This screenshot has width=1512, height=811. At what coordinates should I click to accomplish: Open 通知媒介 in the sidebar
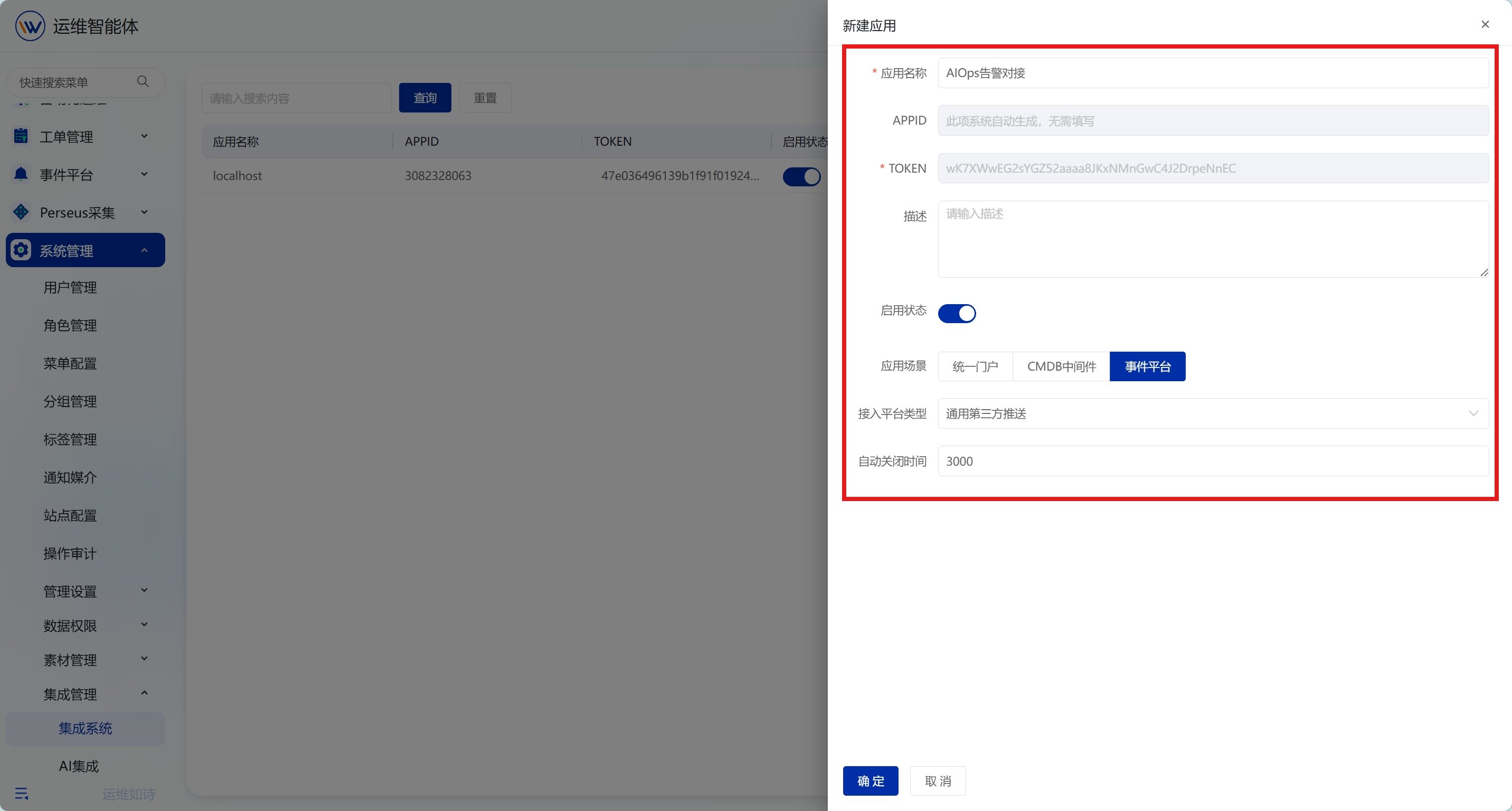pos(70,477)
